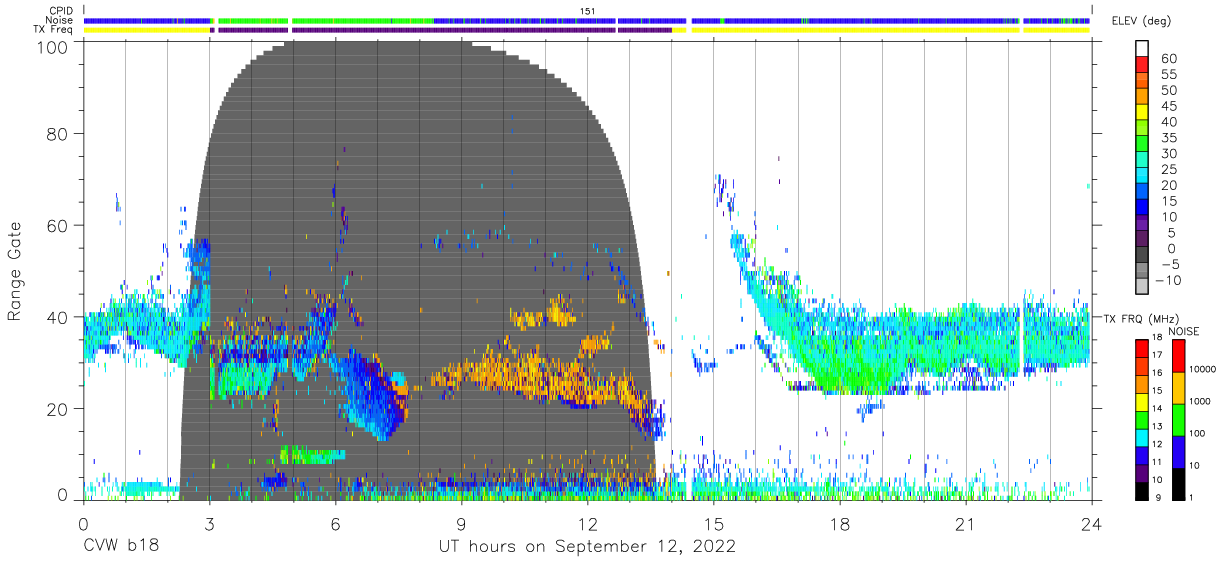1228x567 pixels.
Task: Click the '25' label on ELEV colorbar
Action: (1168, 170)
